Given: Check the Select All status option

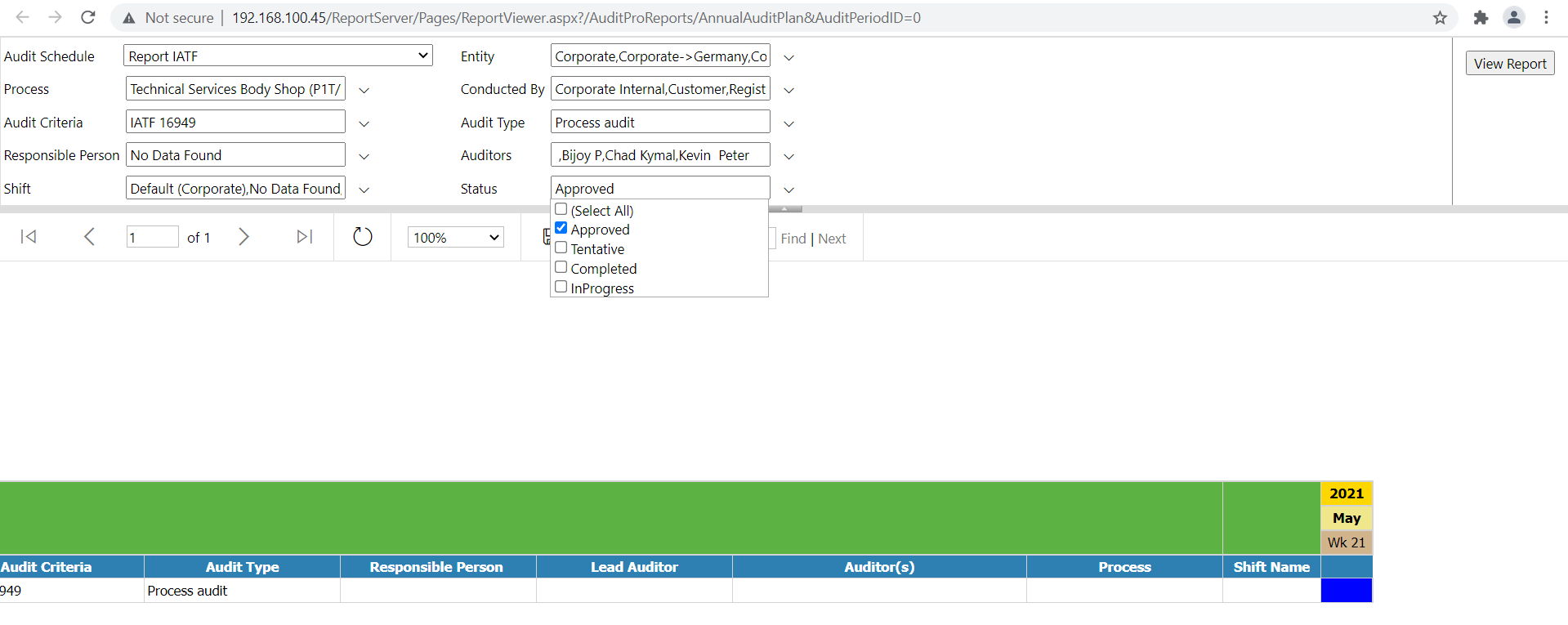Looking at the screenshot, I should [x=561, y=209].
